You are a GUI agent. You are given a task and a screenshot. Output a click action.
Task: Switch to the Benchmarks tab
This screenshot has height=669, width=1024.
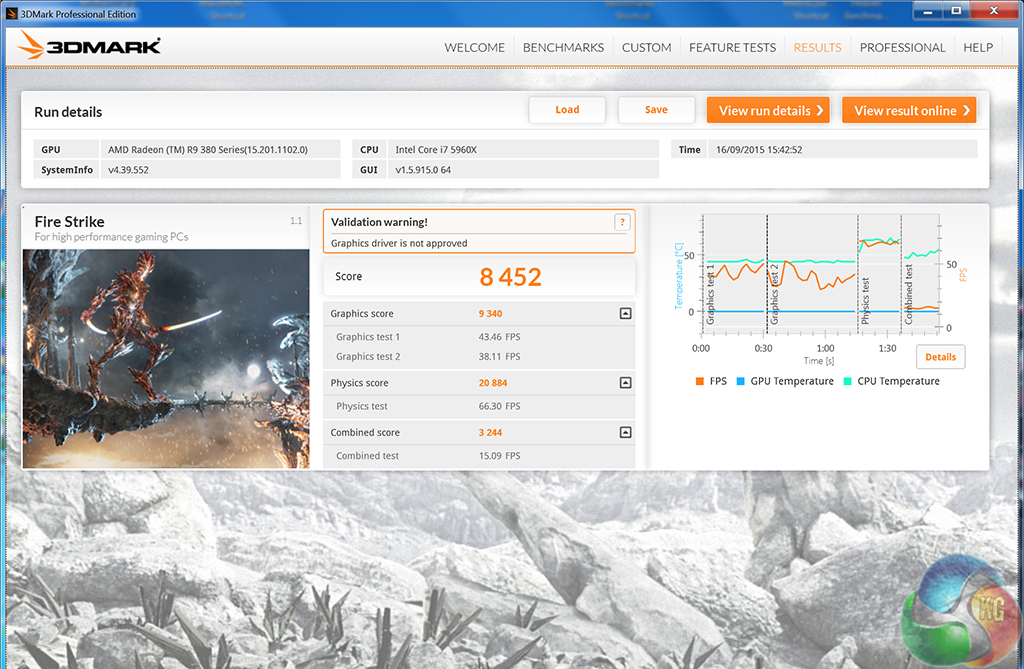click(x=563, y=47)
